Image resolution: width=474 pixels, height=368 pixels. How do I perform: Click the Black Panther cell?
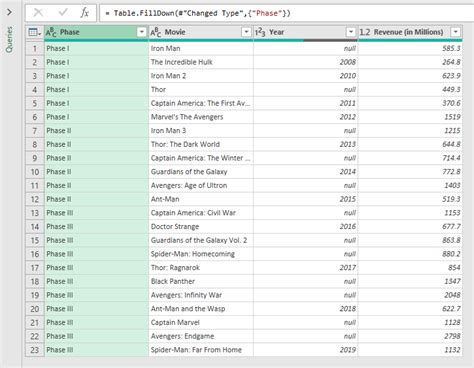[x=201, y=281]
